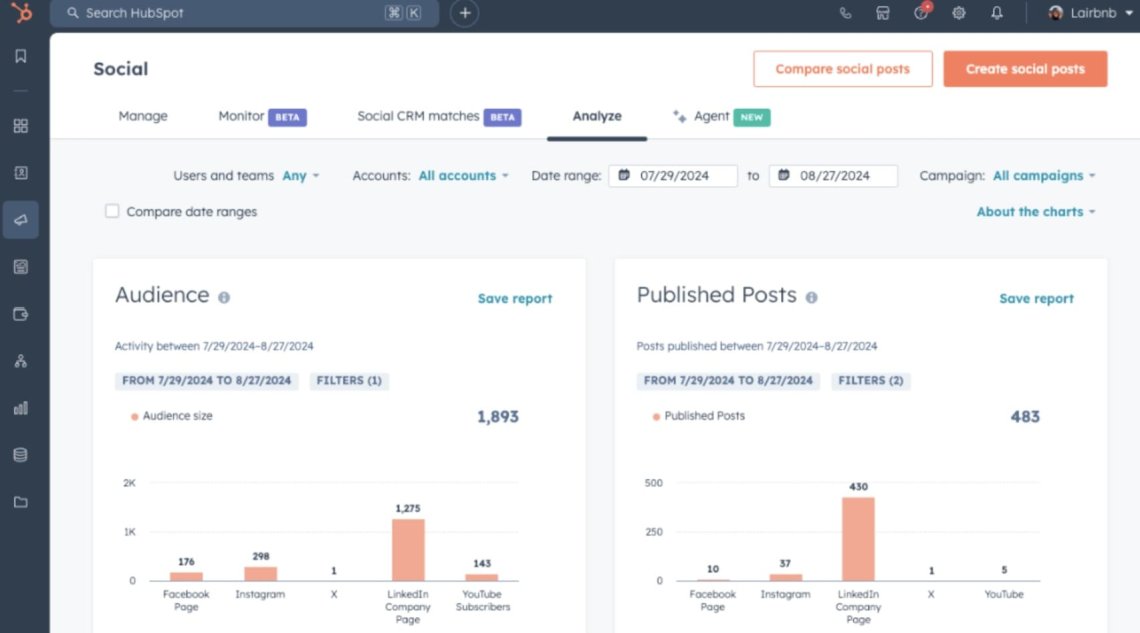Viewport: 1140px width, 633px height.
Task: Open the Content icon in sidebar
Action: (20, 267)
